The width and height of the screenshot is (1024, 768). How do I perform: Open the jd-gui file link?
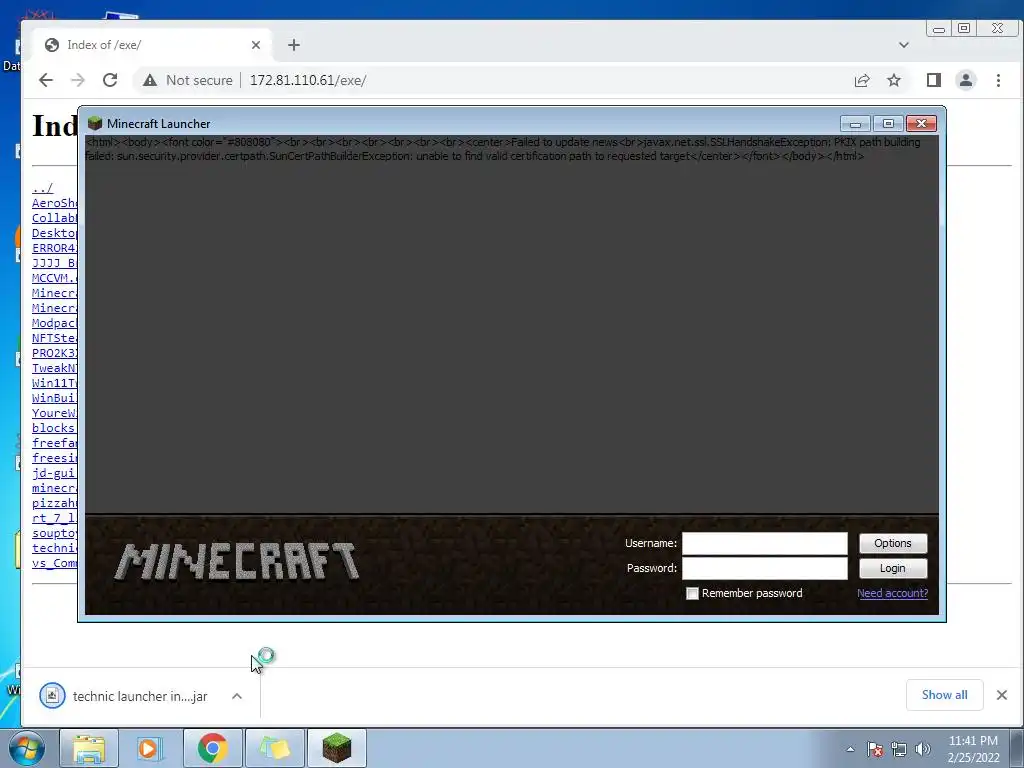click(54, 473)
